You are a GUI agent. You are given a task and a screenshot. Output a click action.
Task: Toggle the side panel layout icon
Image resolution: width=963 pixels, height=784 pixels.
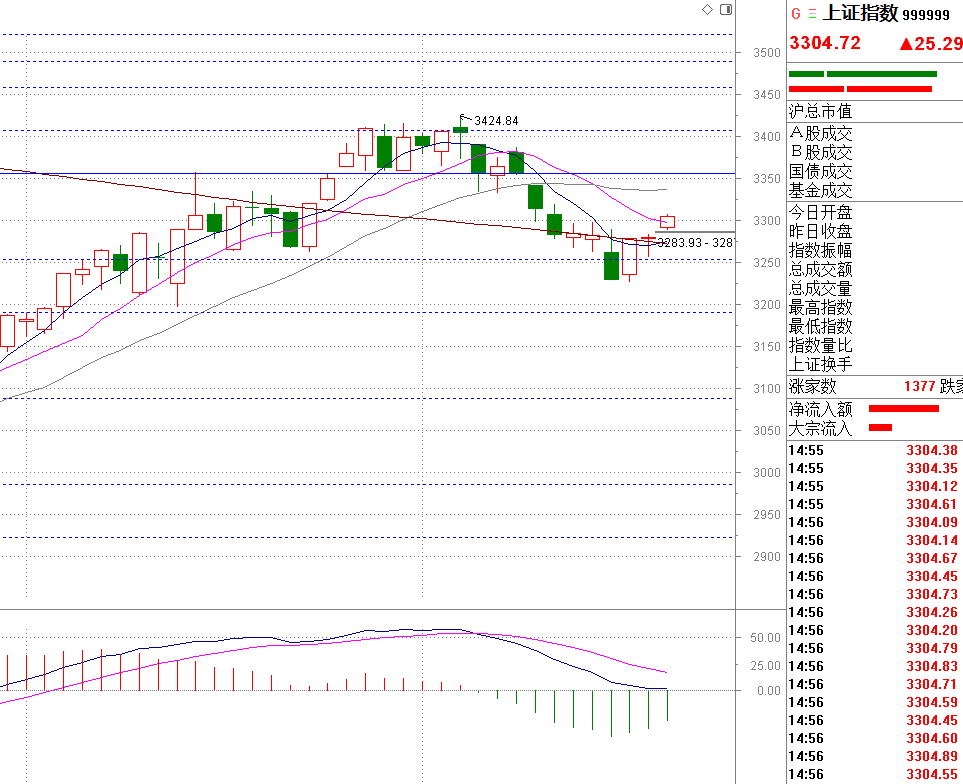(726, 9)
